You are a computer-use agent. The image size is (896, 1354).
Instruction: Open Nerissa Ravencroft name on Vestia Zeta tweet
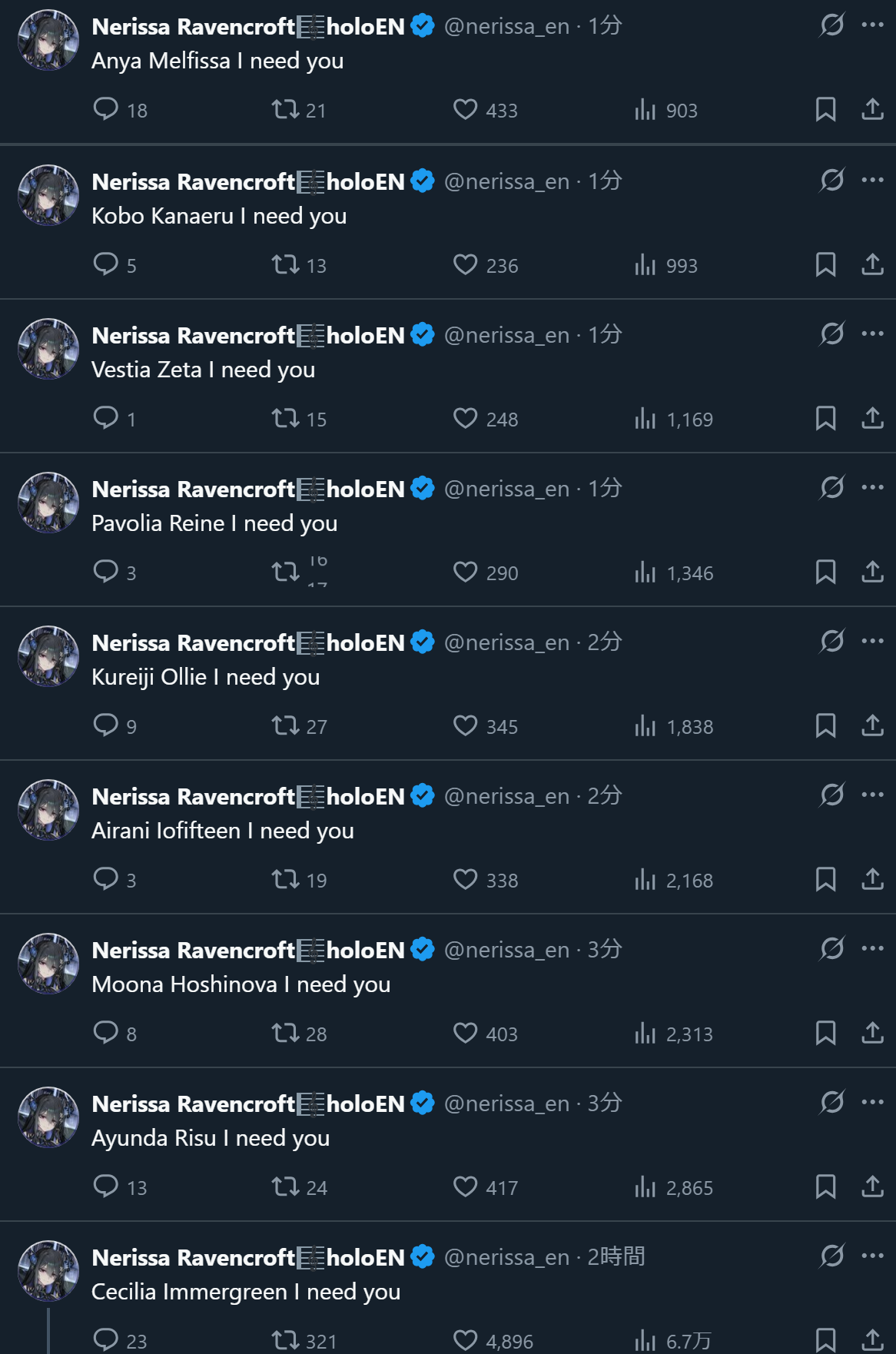[193, 336]
